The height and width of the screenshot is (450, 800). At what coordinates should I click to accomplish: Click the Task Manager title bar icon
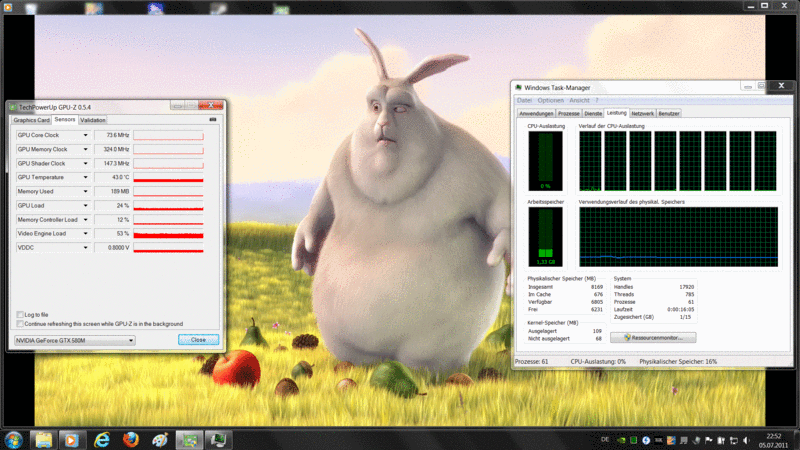pyautogui.click(x=519, y=88)
